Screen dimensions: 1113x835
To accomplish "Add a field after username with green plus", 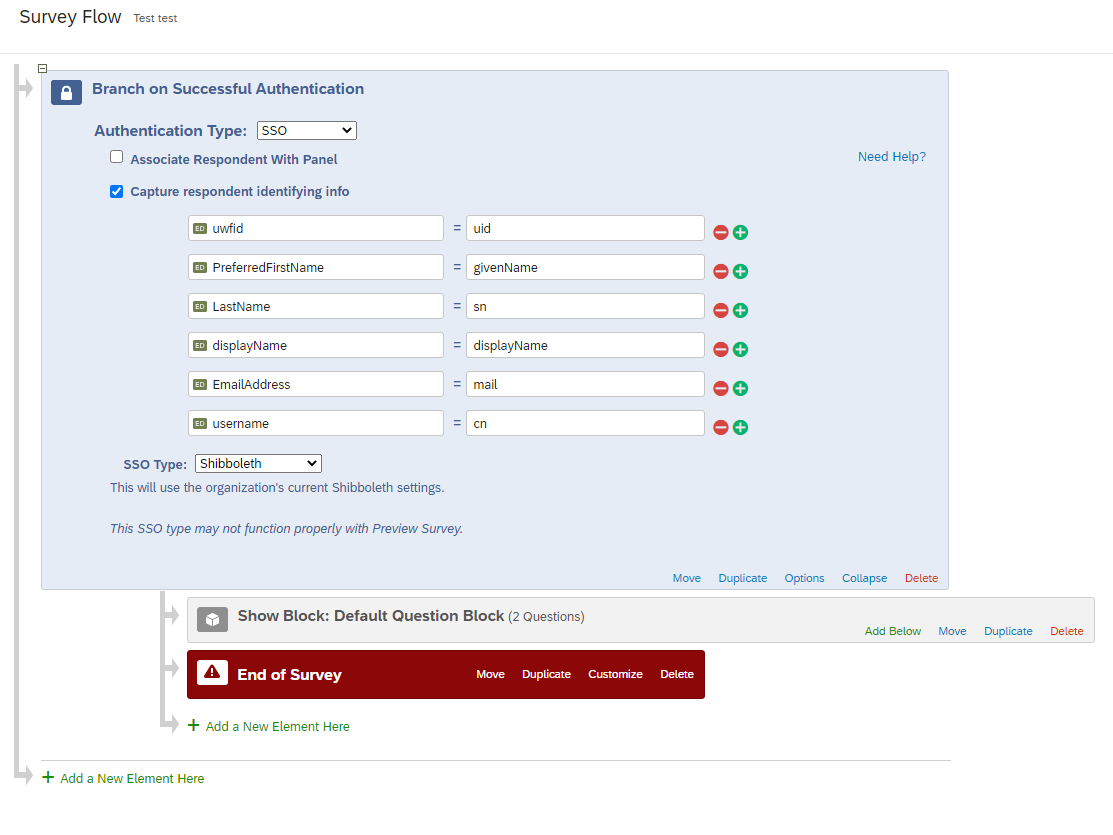I will (740, 427).
